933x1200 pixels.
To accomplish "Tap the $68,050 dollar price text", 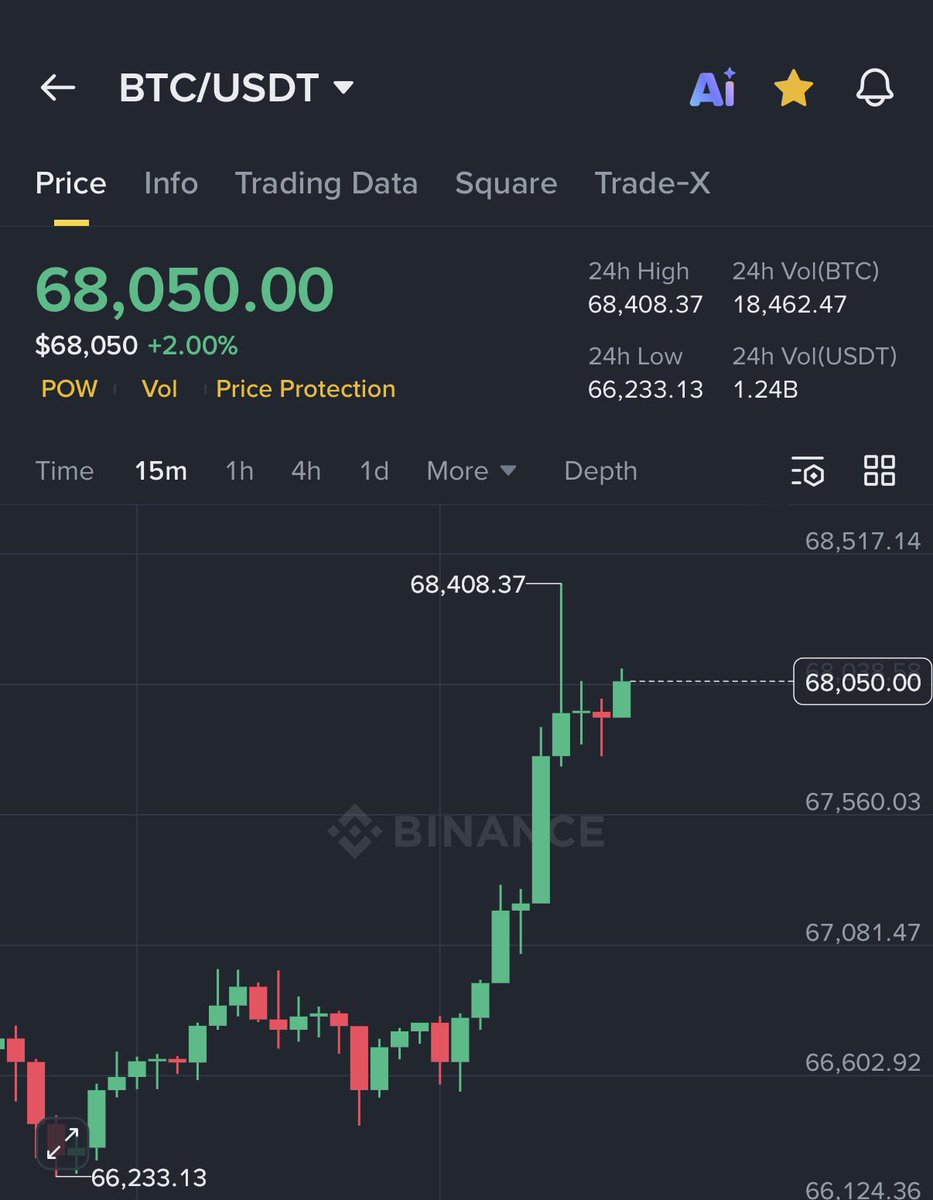I will (86, 347).
